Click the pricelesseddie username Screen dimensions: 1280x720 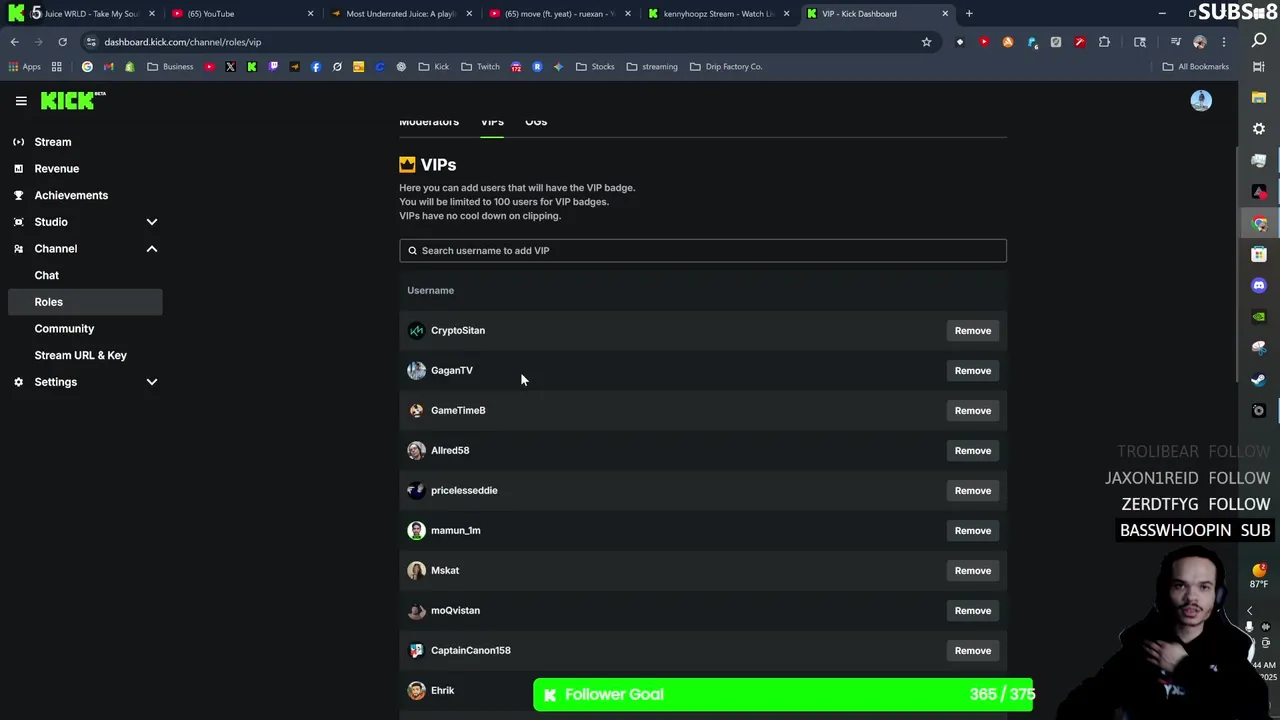[x=464, y=490]
